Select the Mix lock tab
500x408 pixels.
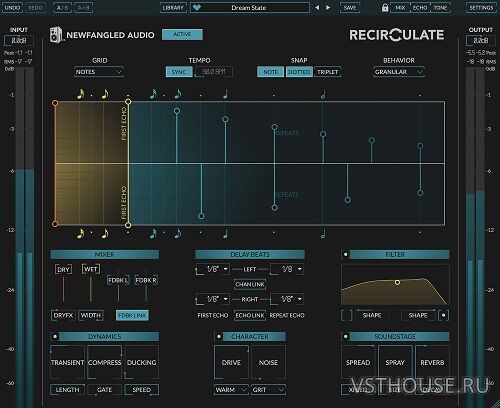(x=400, y=7)
